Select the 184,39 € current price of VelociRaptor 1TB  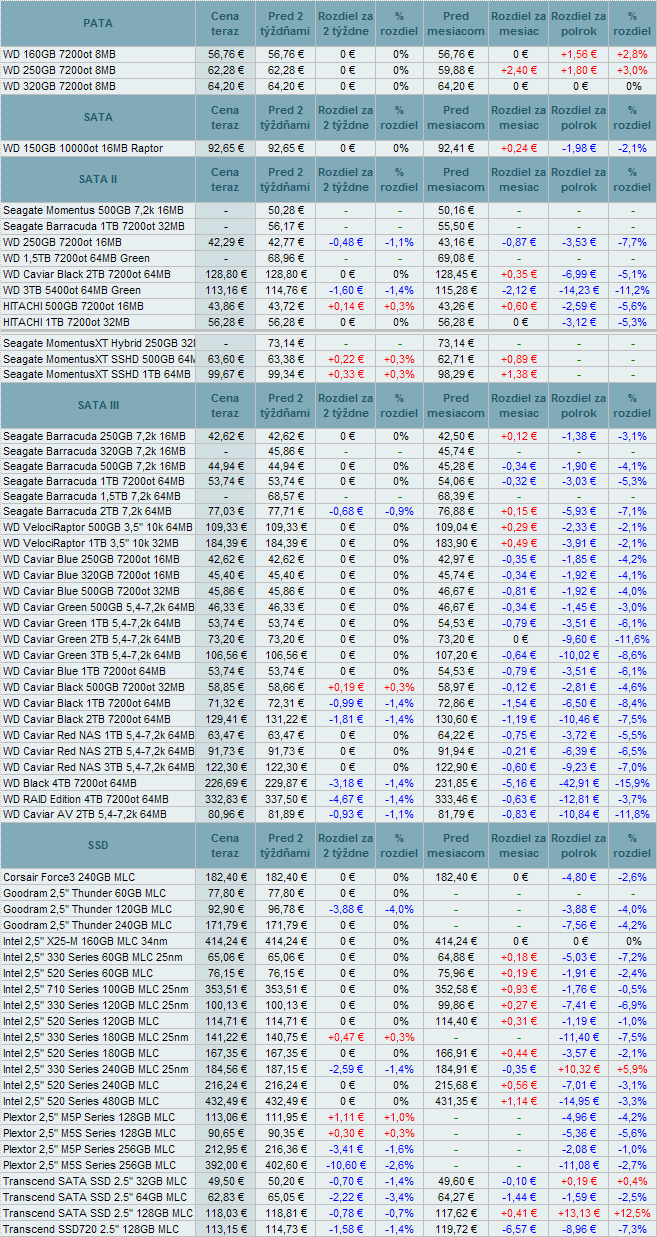[226, 542]
